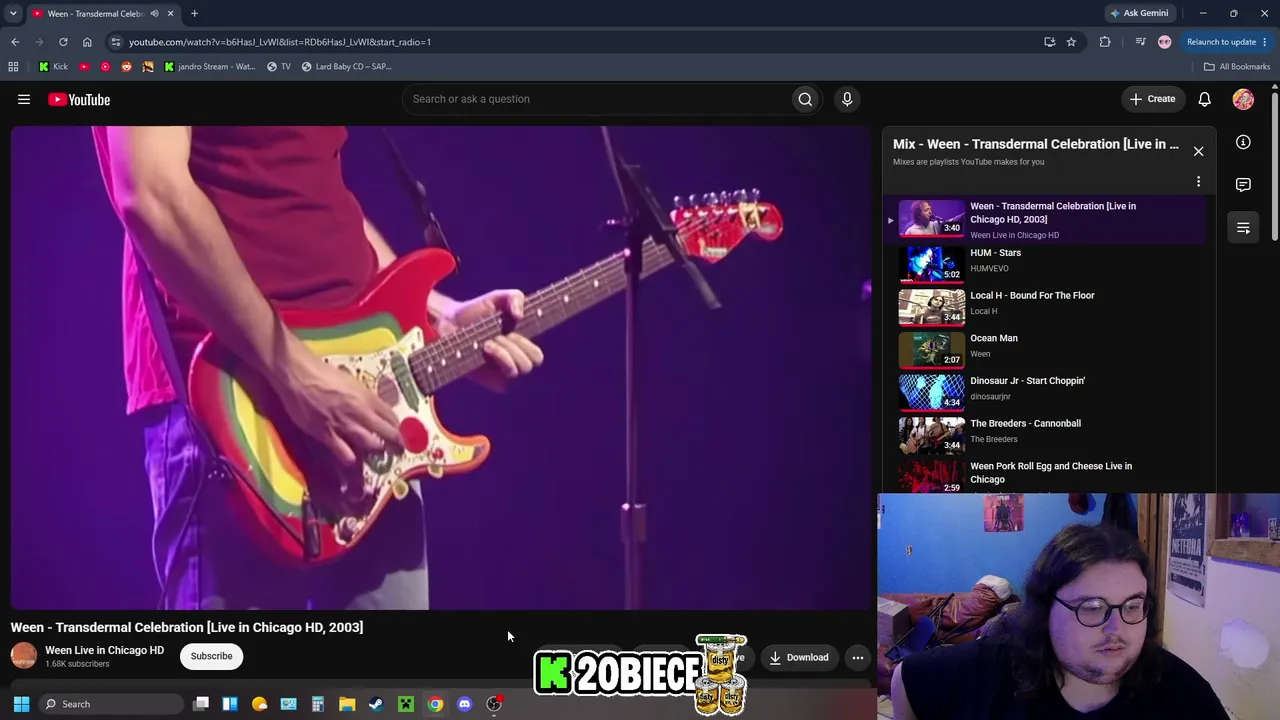Viewport: 1280px width, 720px height.
Task: Open the browser home page
Action: (x=87, y=42)
